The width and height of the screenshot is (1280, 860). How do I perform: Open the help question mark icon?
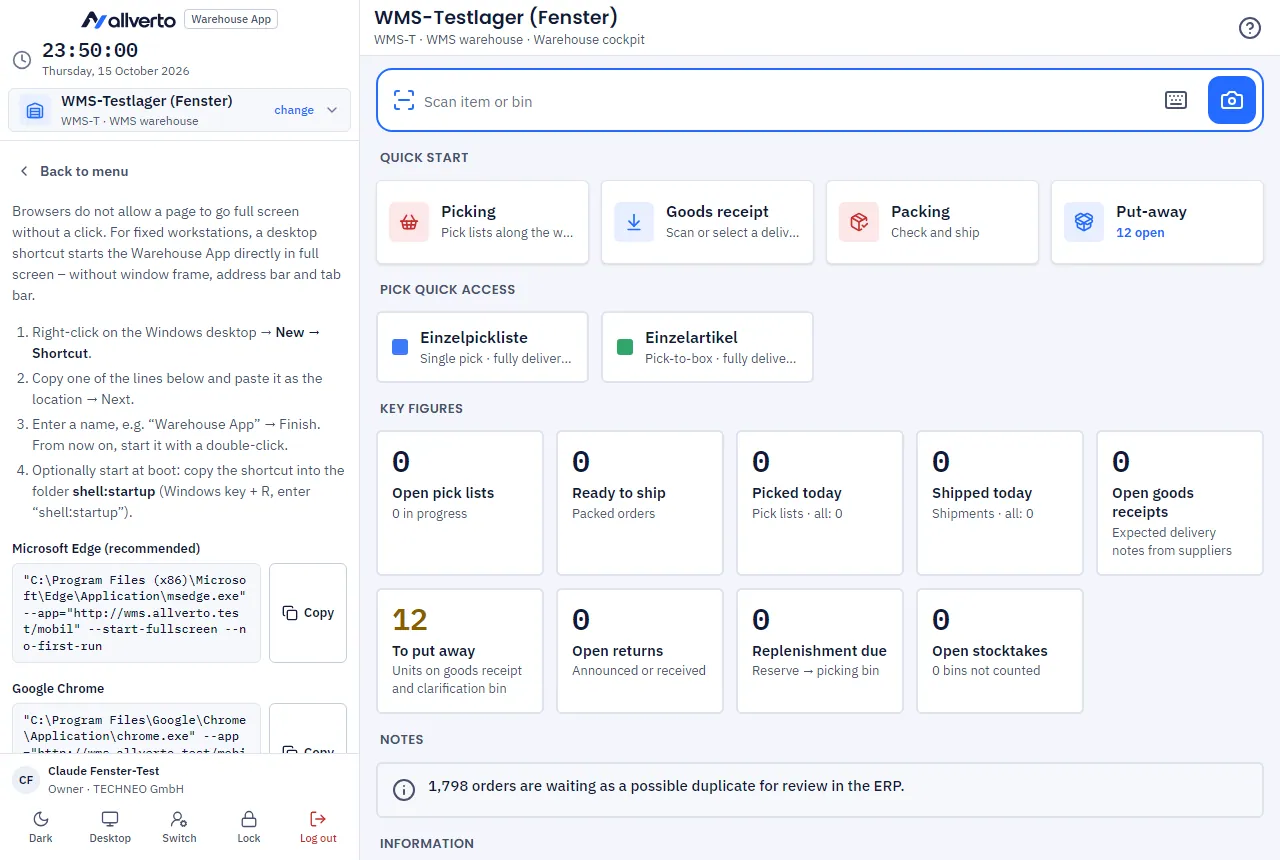coord(1250,28)
